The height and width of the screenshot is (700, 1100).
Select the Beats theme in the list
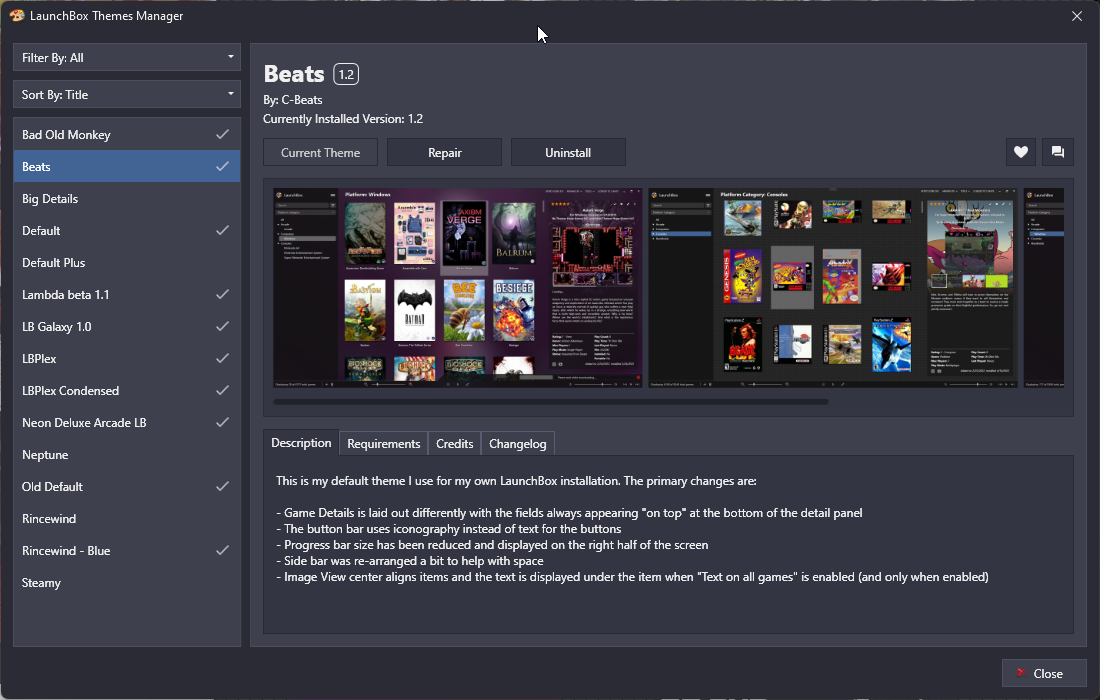coord(127,166)
